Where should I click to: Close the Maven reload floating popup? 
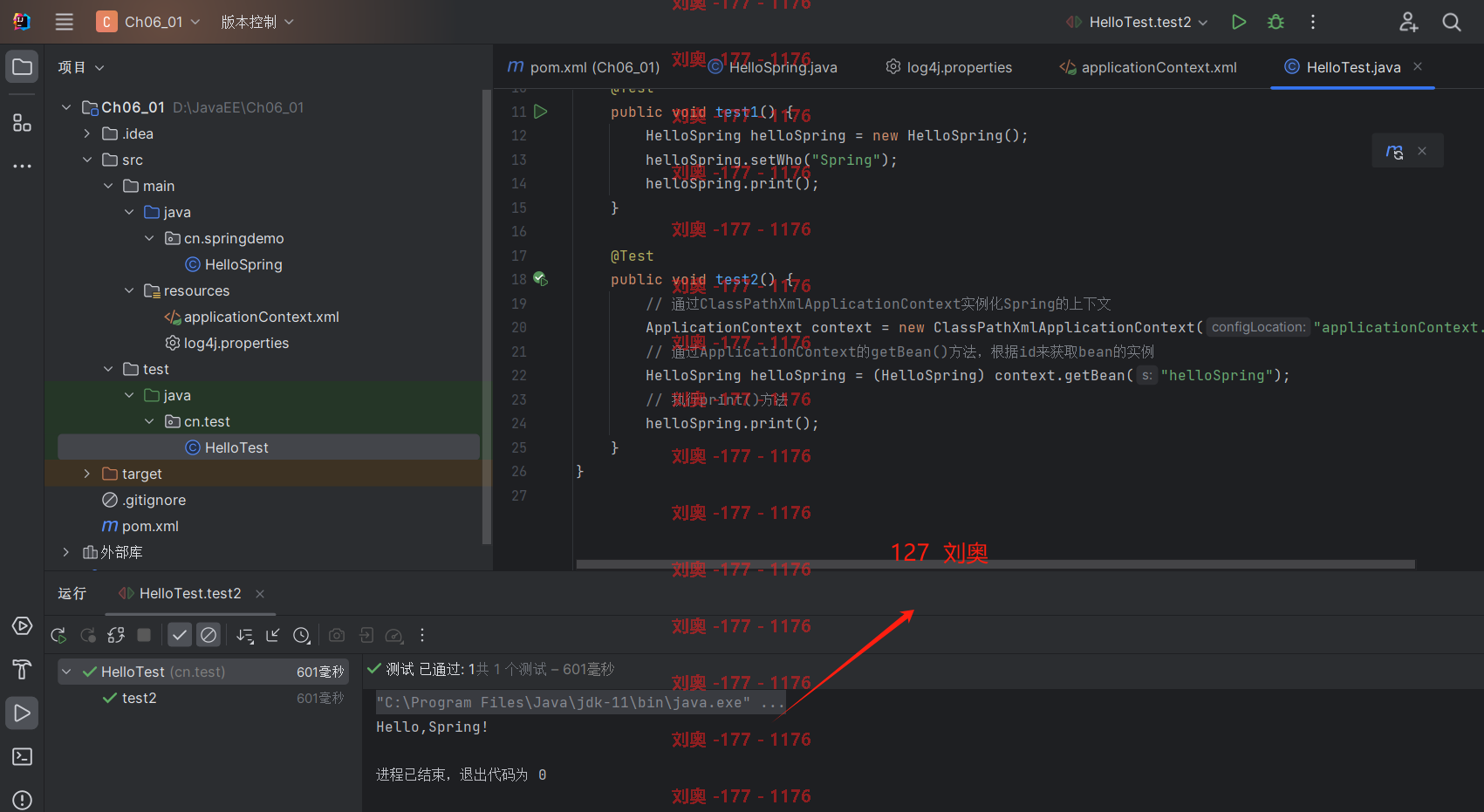(x=1422, y=151)
